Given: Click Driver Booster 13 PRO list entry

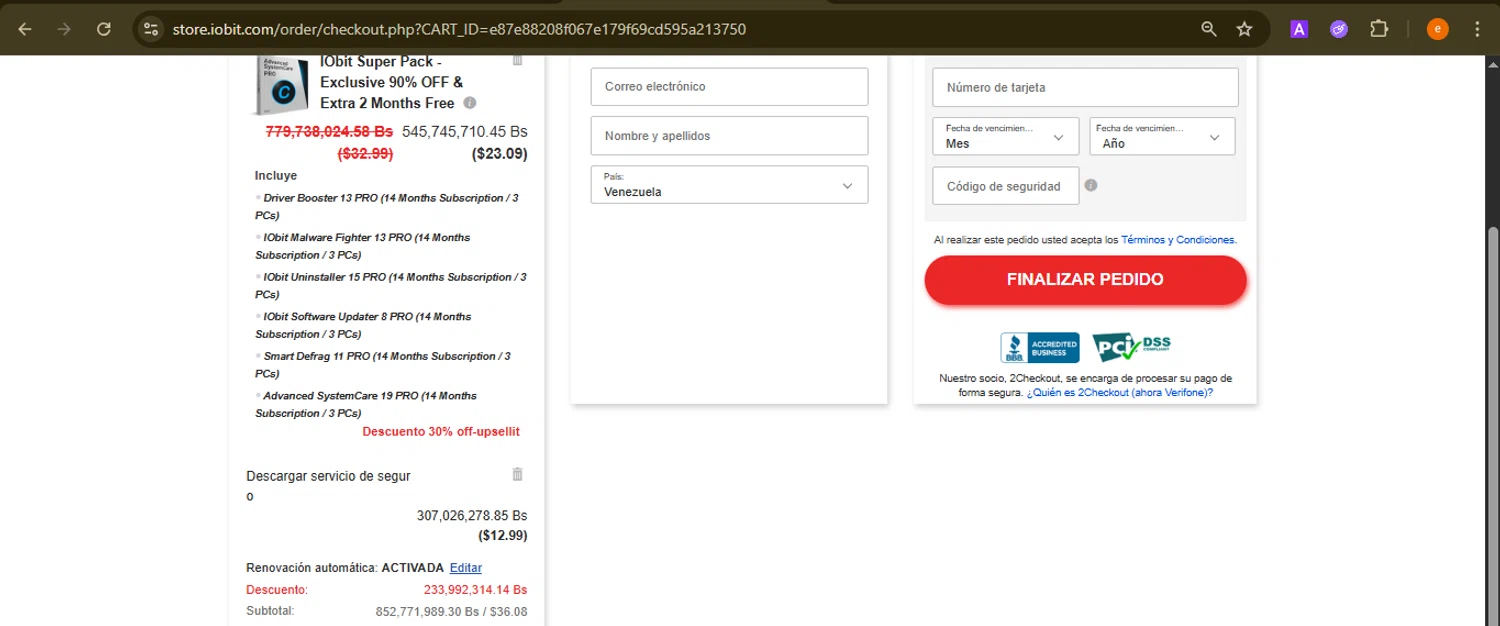Looking at the screenshot, I should pos(386,207).
